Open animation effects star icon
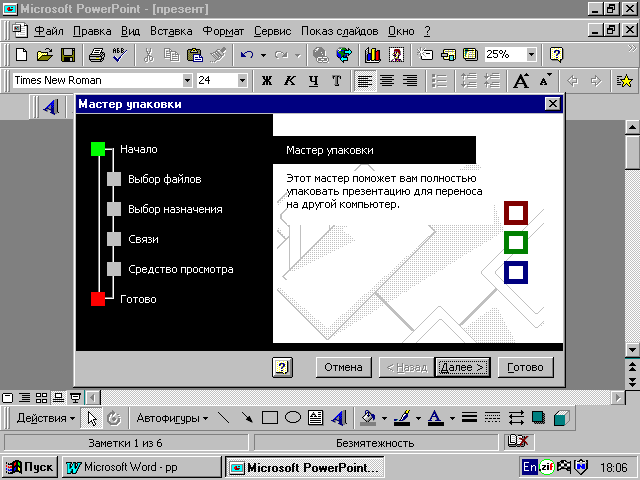The width and height of the screenshot is (640, 480). tap(624, 80)
